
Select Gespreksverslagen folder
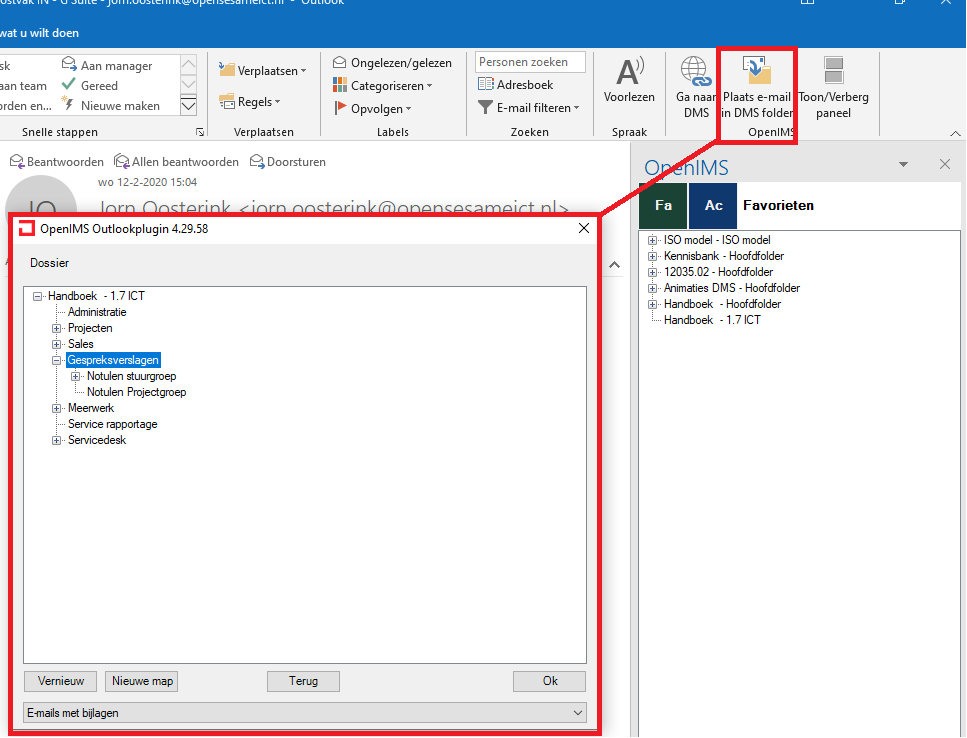(113, 360)
